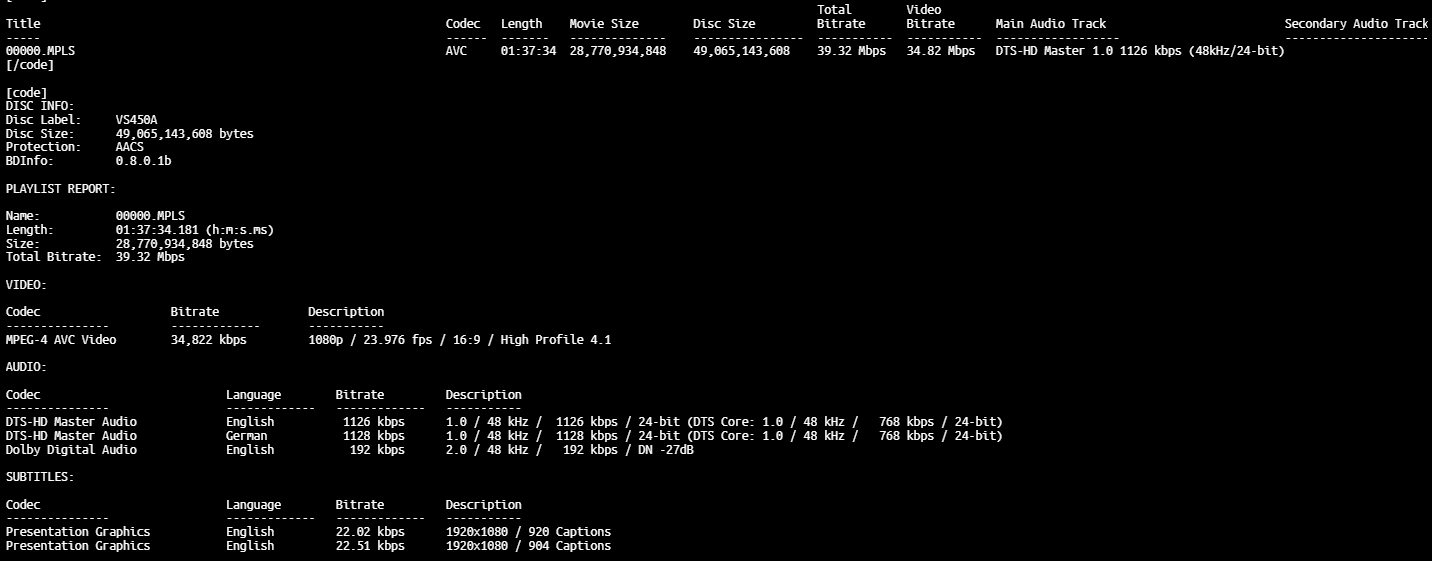Viewport: 1432px width, 561px height.
Task: Click the MPEG-4 AVC Video codec entry
Action: coord(61,340)
